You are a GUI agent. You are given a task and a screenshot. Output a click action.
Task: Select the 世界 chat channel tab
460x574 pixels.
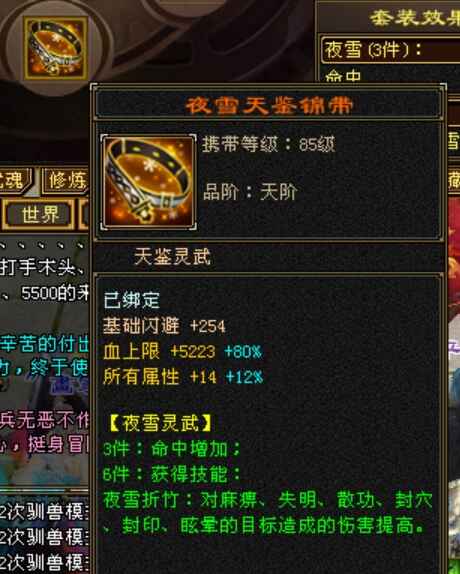[x=39, y=214]
